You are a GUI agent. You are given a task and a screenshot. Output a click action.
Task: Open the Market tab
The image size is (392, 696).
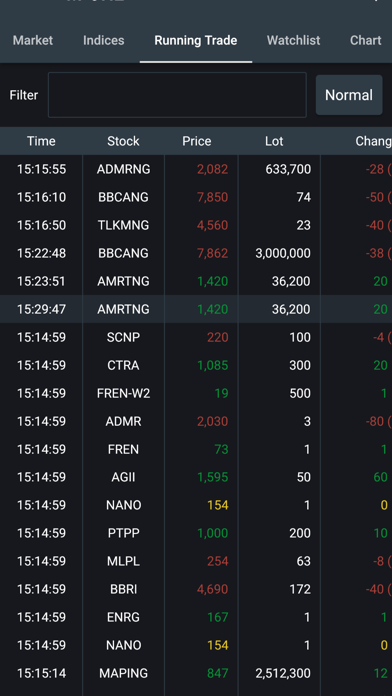click(x=33, y=40)
